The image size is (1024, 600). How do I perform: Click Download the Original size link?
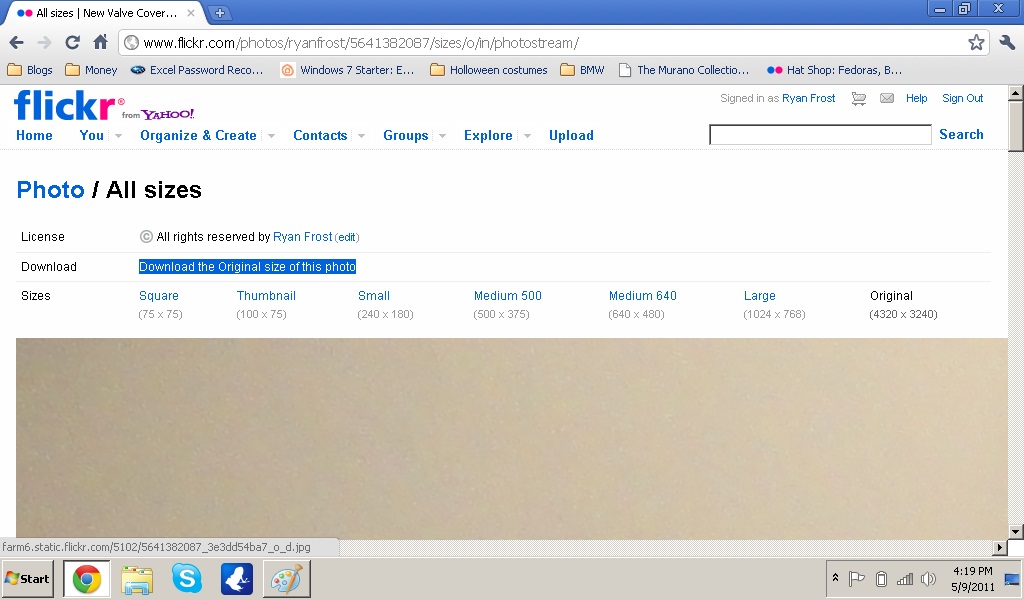point(247,267)
